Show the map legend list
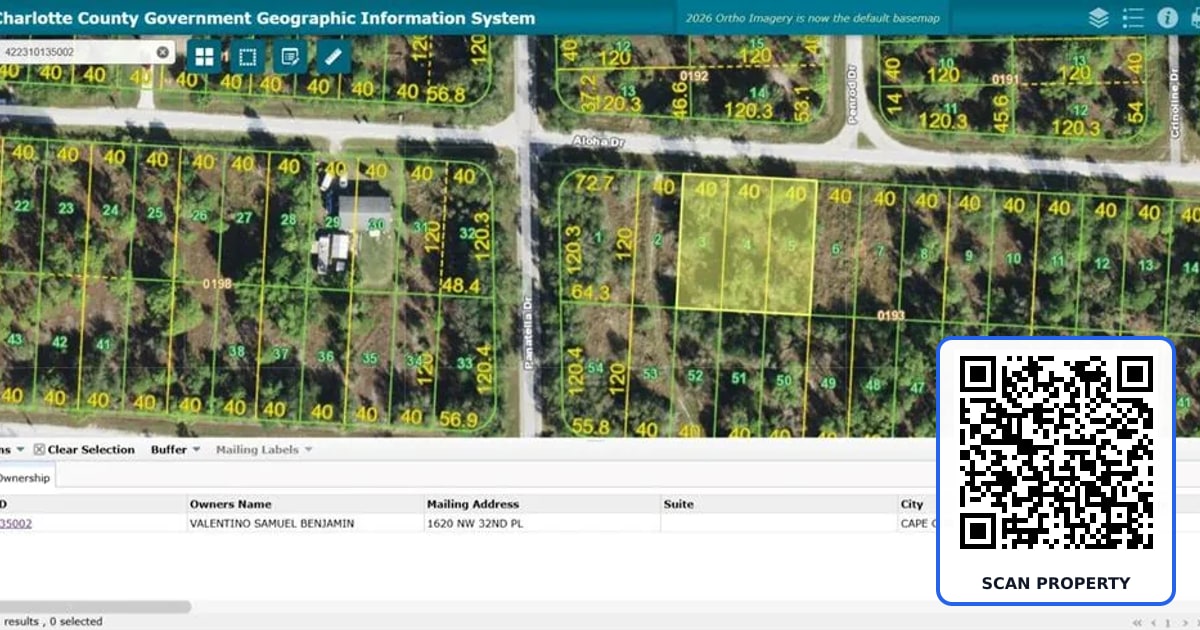Image resolution: width=1200 pixels, height=630 pixels. click(1132, 17)
